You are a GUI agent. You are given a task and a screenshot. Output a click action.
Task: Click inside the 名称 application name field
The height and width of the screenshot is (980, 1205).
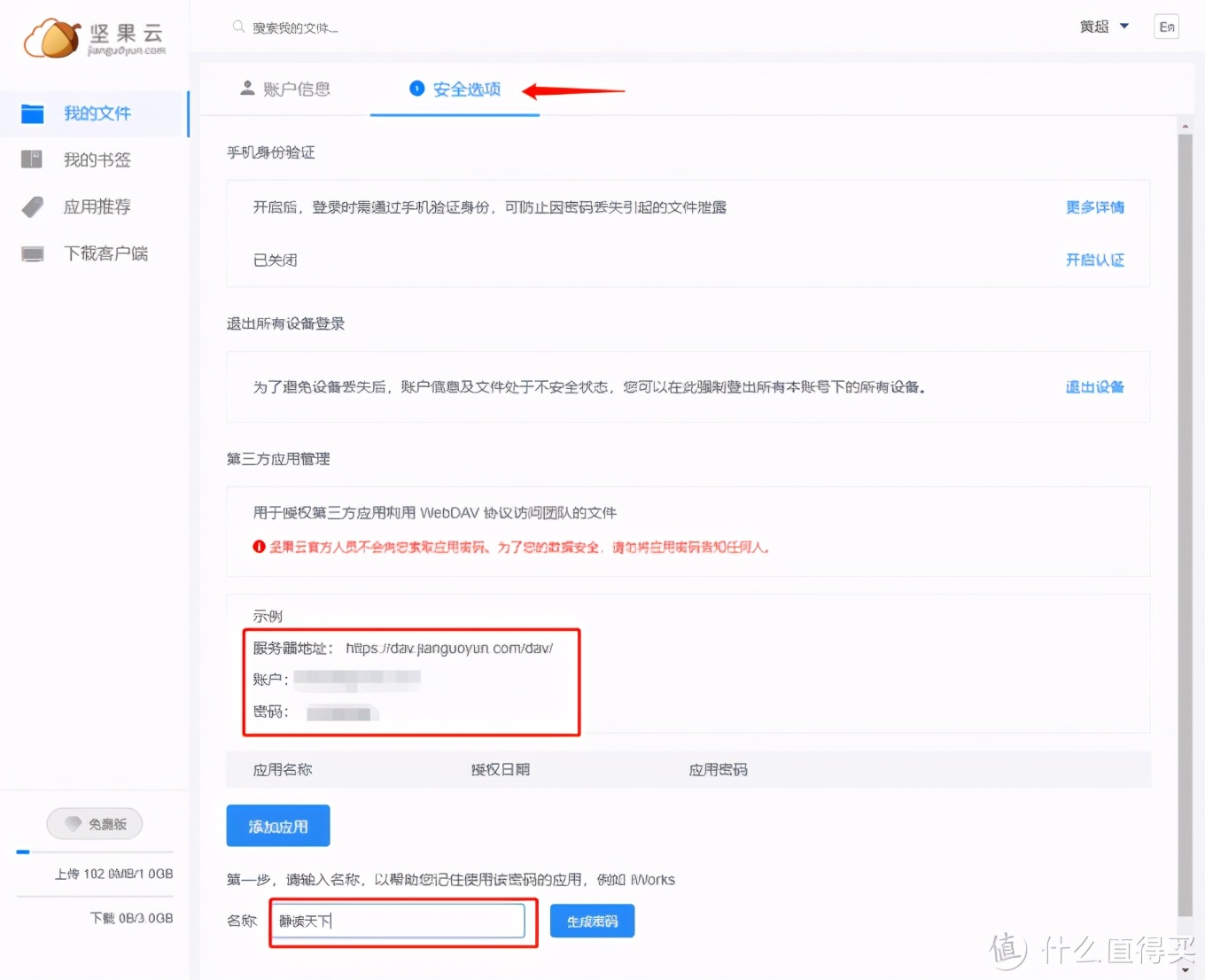point(399,921)
